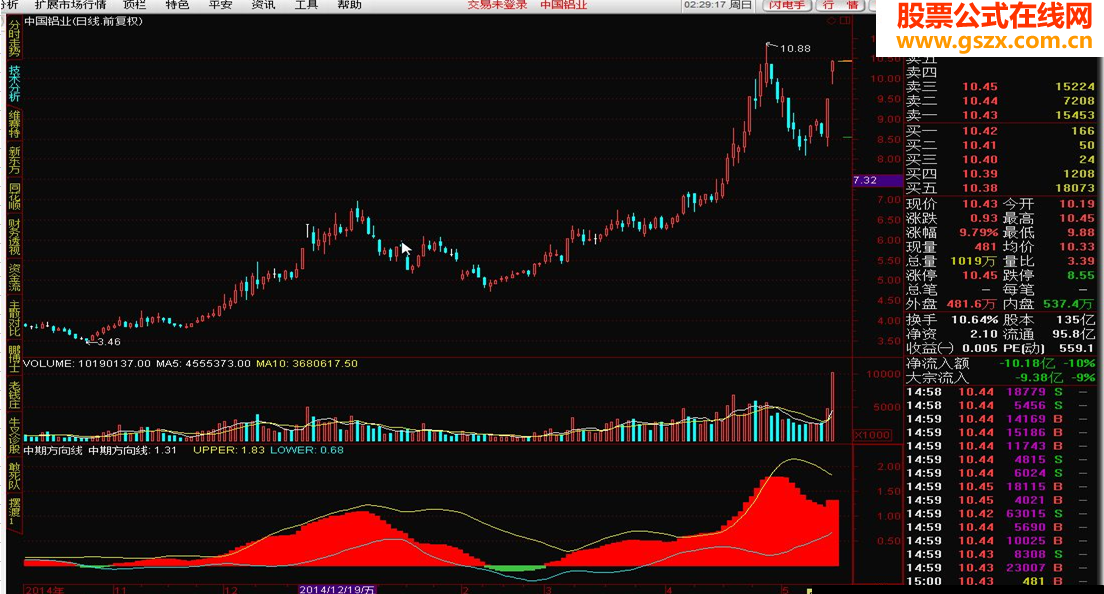
Task: Click the 量比 3.39 value
Action: (x=1081, y=261)
